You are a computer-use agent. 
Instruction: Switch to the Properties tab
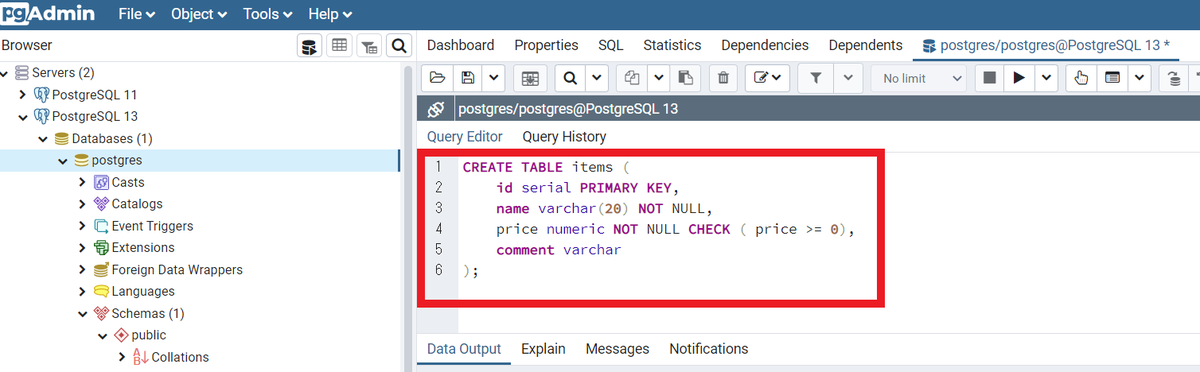[x=546, y=45]
